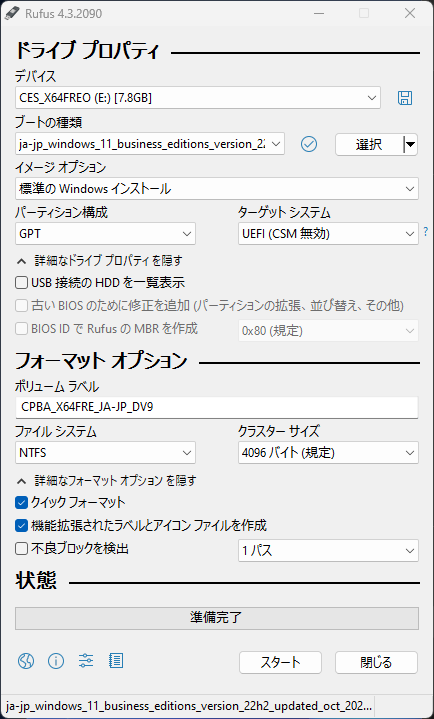Image resolution: width=434 pixels, height=719 pixels.
Task: Click the 選択 image select button
Action: coord(369,145)
